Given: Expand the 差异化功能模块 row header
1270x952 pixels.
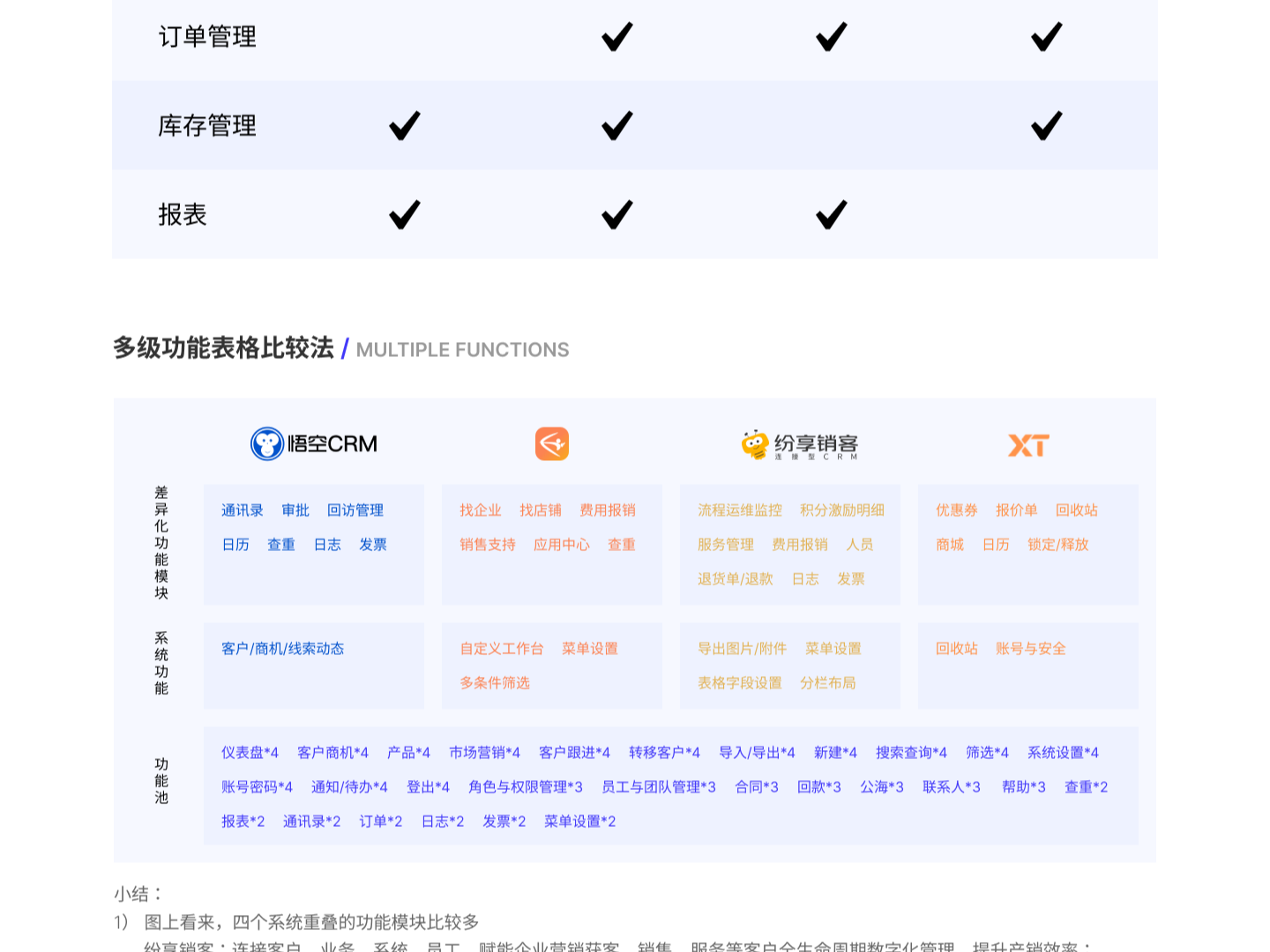Looking at the screenshot, I should (x=161, y=544).
